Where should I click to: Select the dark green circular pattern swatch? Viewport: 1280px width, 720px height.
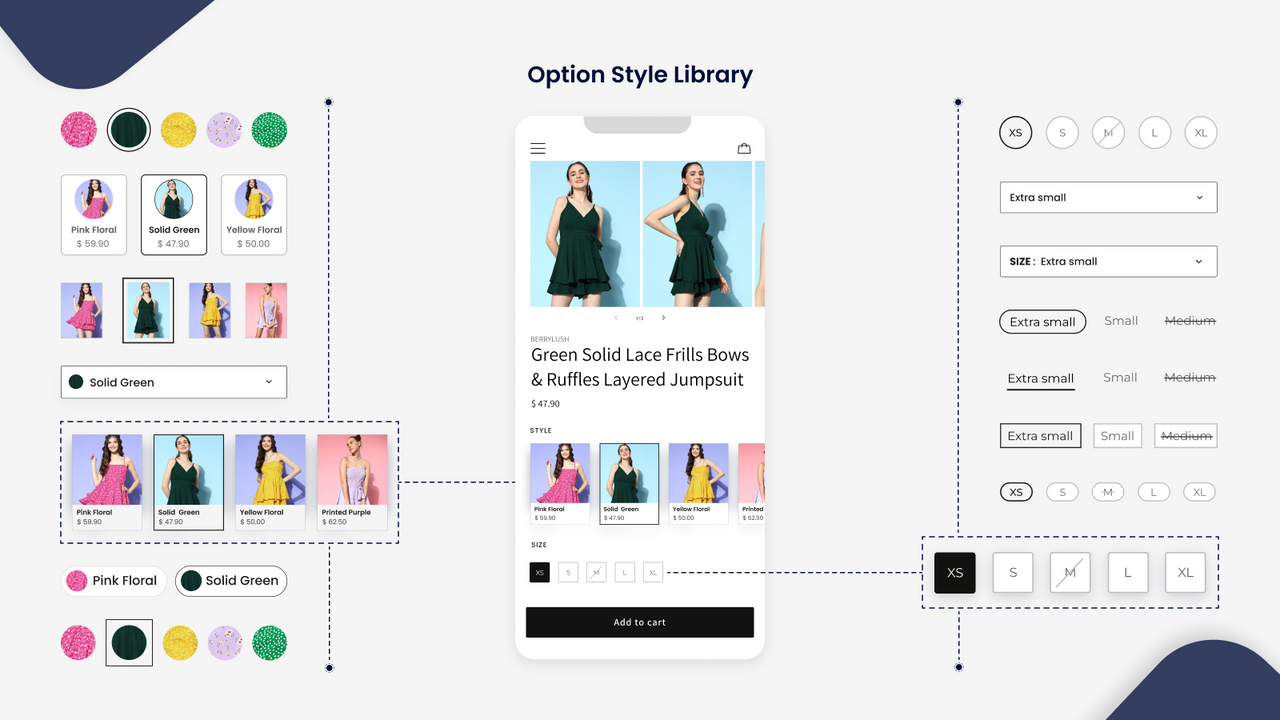point(129,129)
